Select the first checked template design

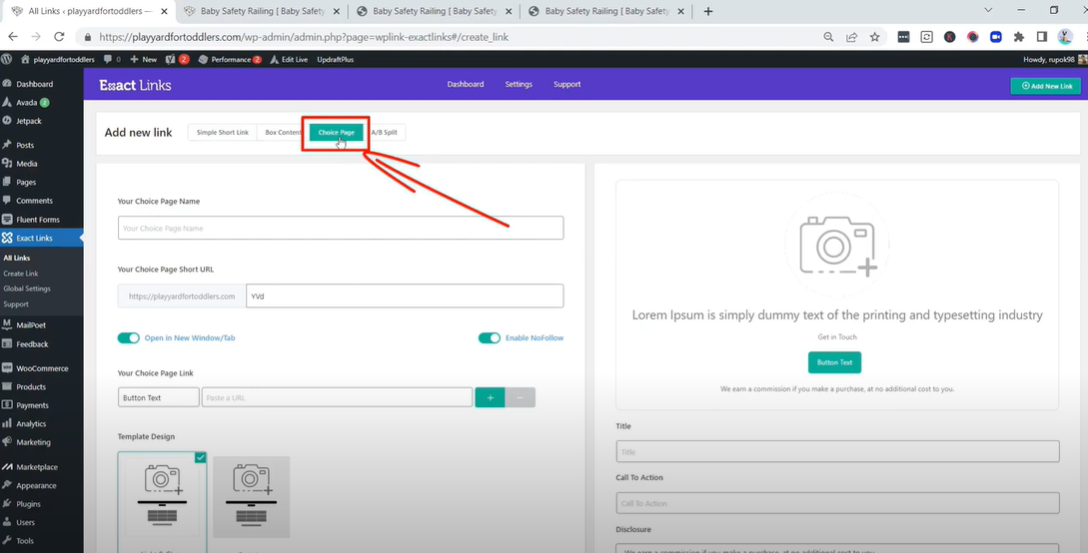pos(162,501)
